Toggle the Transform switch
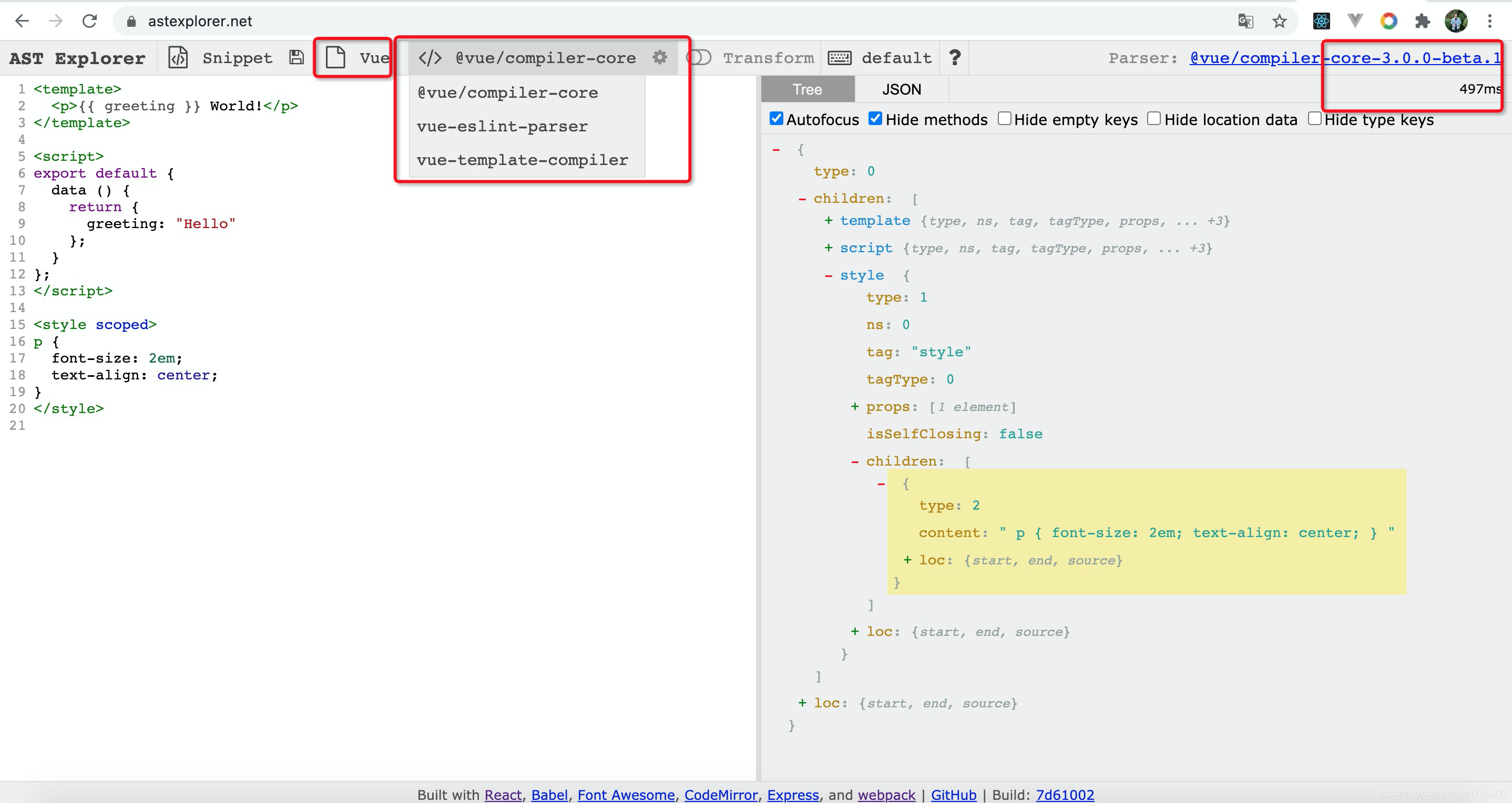 click(699, 57)
